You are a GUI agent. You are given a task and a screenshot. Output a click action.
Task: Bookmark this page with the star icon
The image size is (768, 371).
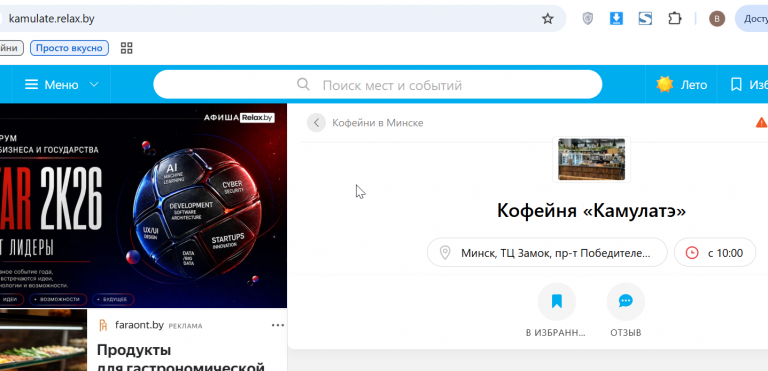(547, 19)
